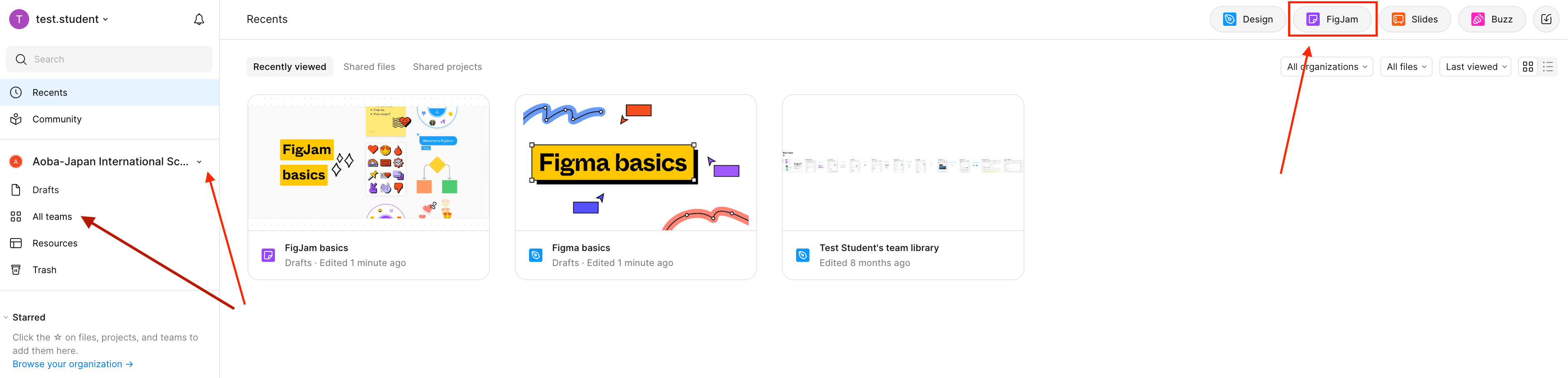1568x378 pixels.
Task: Expand the test.student account menu
Action: (x=71, y=20)
